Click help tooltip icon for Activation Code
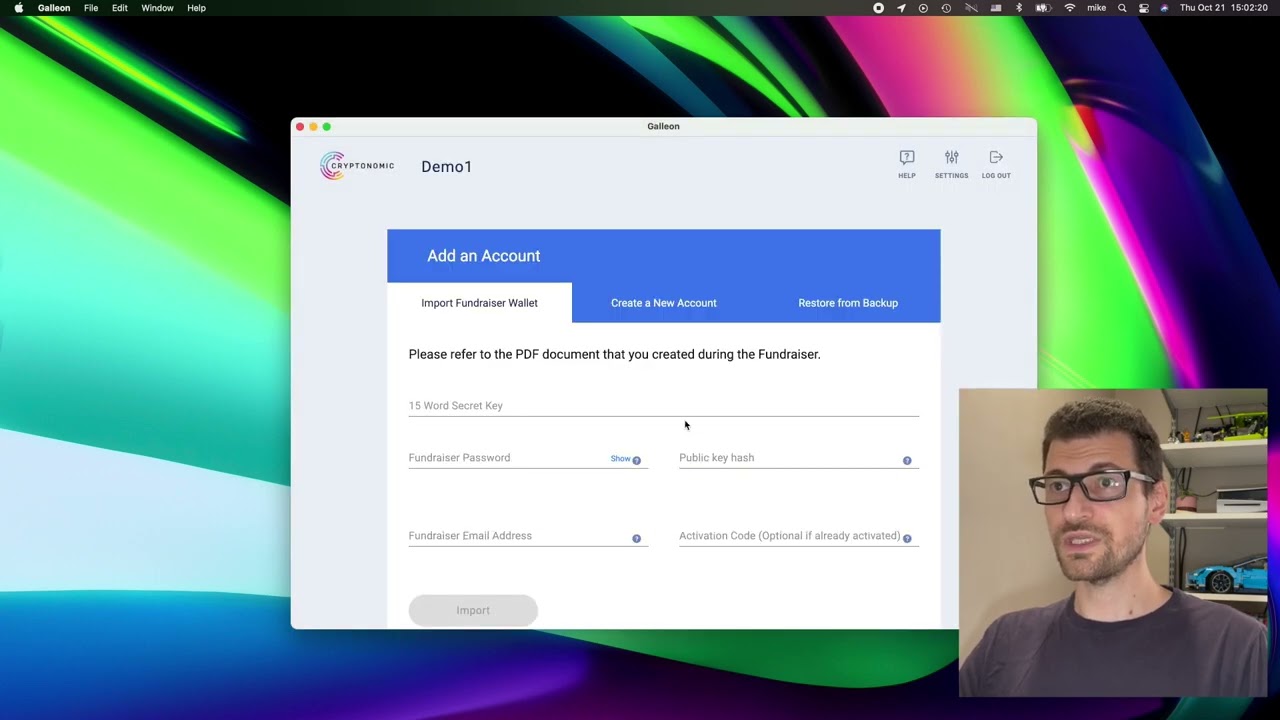The height and width of the screenshot is (720, 1280). pos(907,538)
